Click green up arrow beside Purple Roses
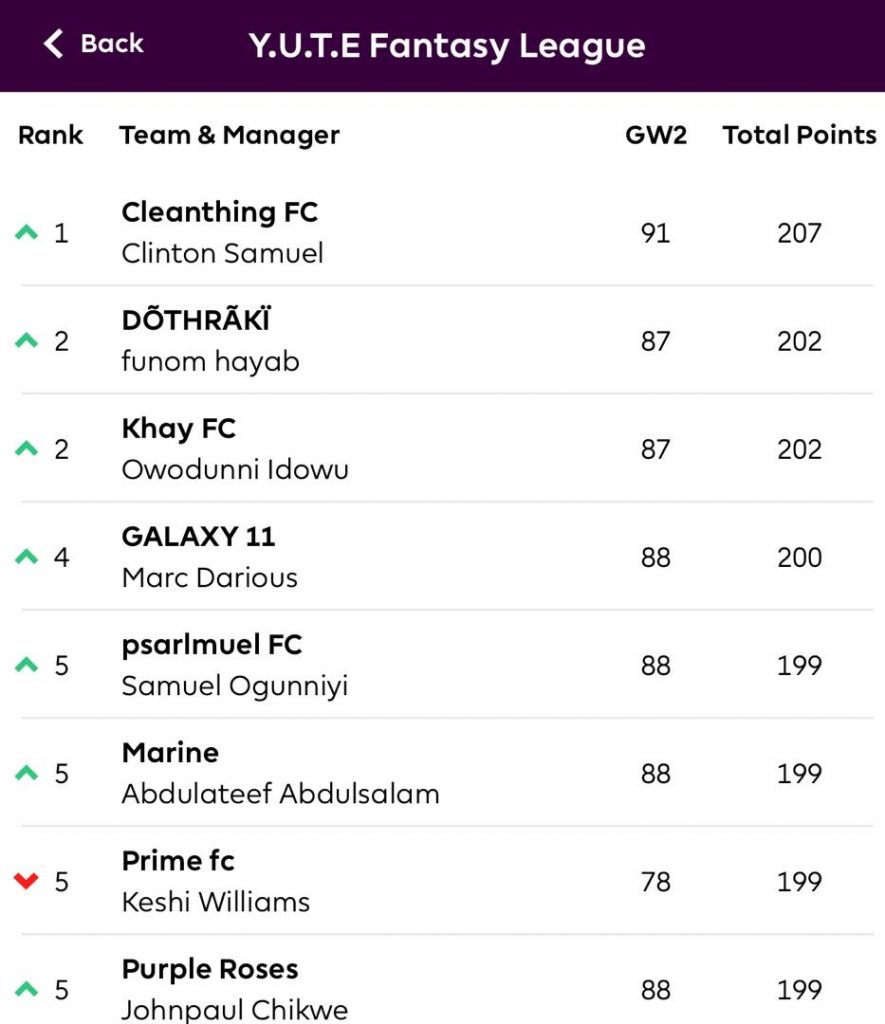The width and height of the screenshot is (885, 1024). click(x=27, y=989)
